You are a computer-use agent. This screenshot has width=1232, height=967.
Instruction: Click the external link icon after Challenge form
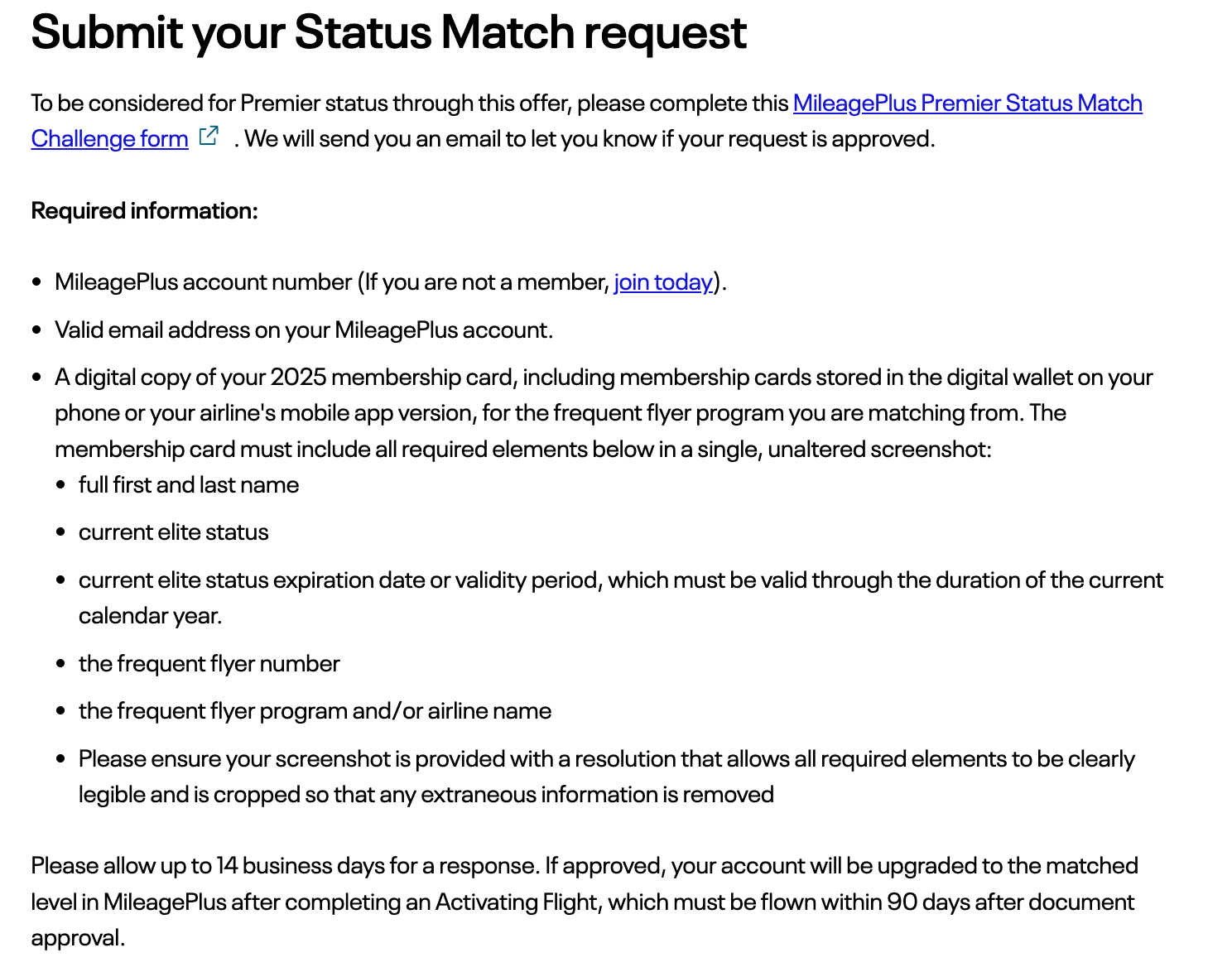click(210, 136)
